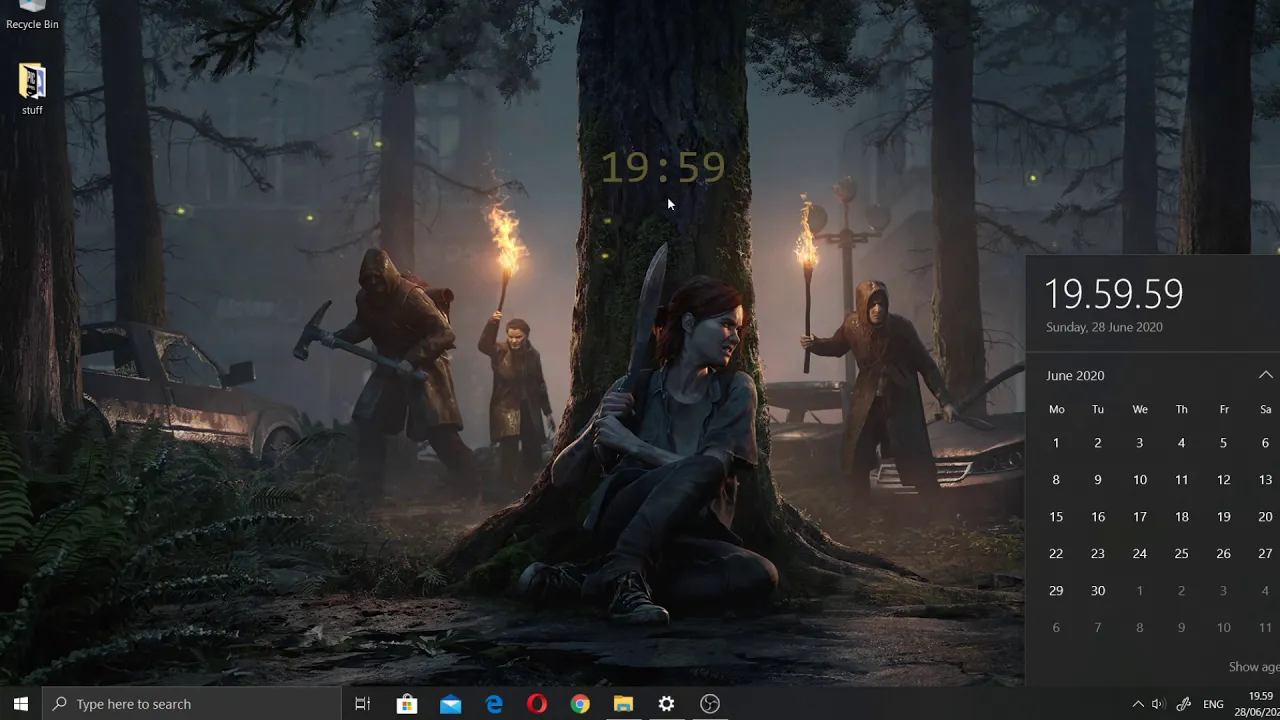Viewport: 1280px width, 720px height.
Task: Select June 22 in the calendar
Action: (1056, 554)
